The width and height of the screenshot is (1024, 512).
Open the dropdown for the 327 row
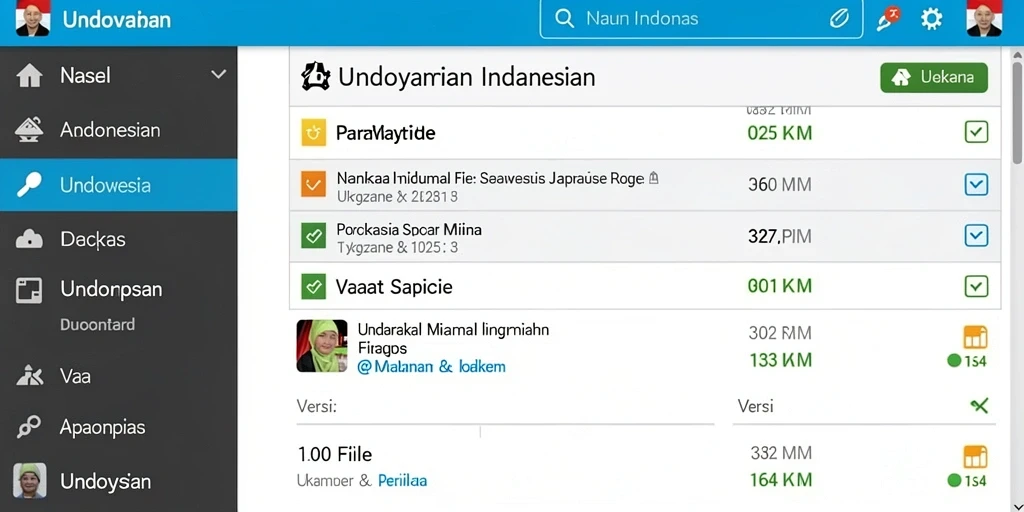click(x=976, y=235)
